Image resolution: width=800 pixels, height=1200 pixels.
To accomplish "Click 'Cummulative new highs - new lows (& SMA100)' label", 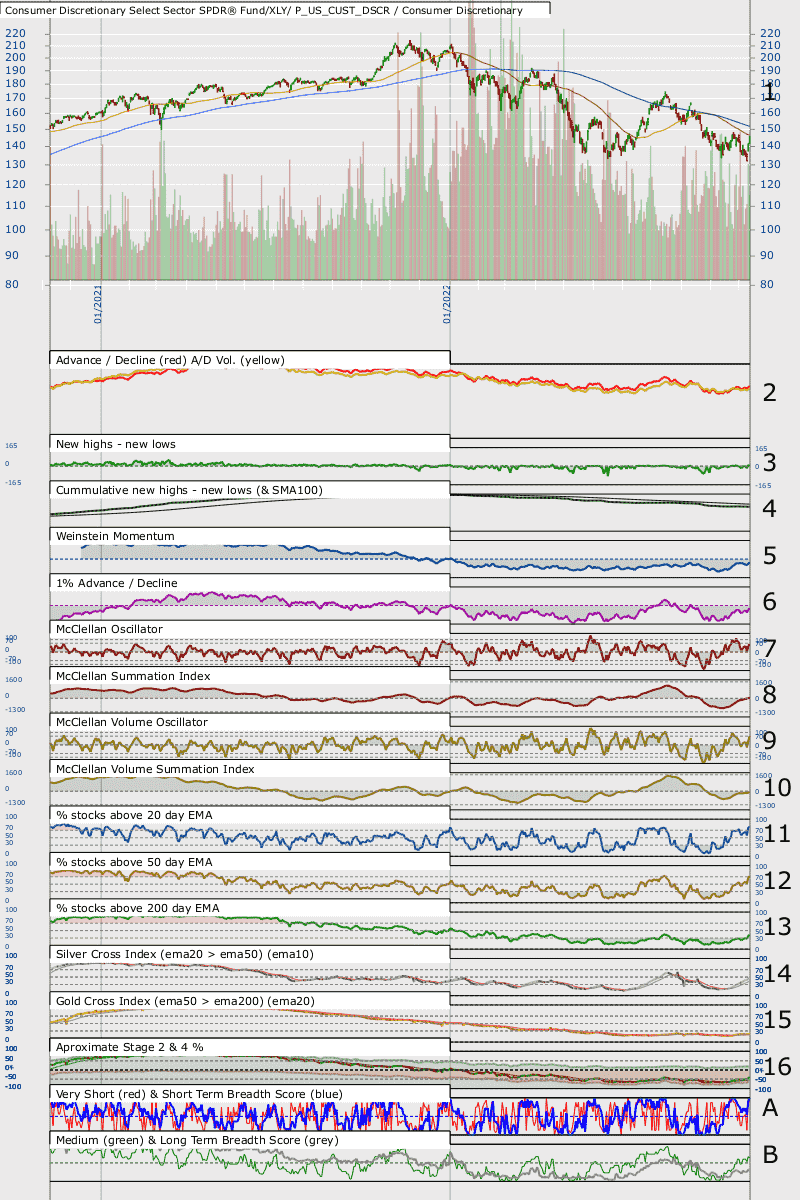I will point(188,490).
